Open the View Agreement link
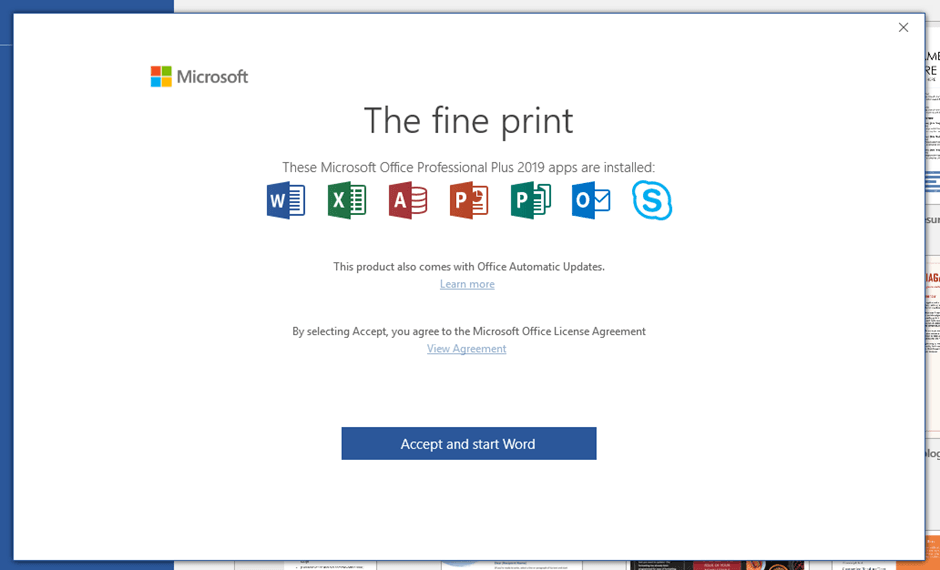The image size is (940, 570). (x=467, y=349)
